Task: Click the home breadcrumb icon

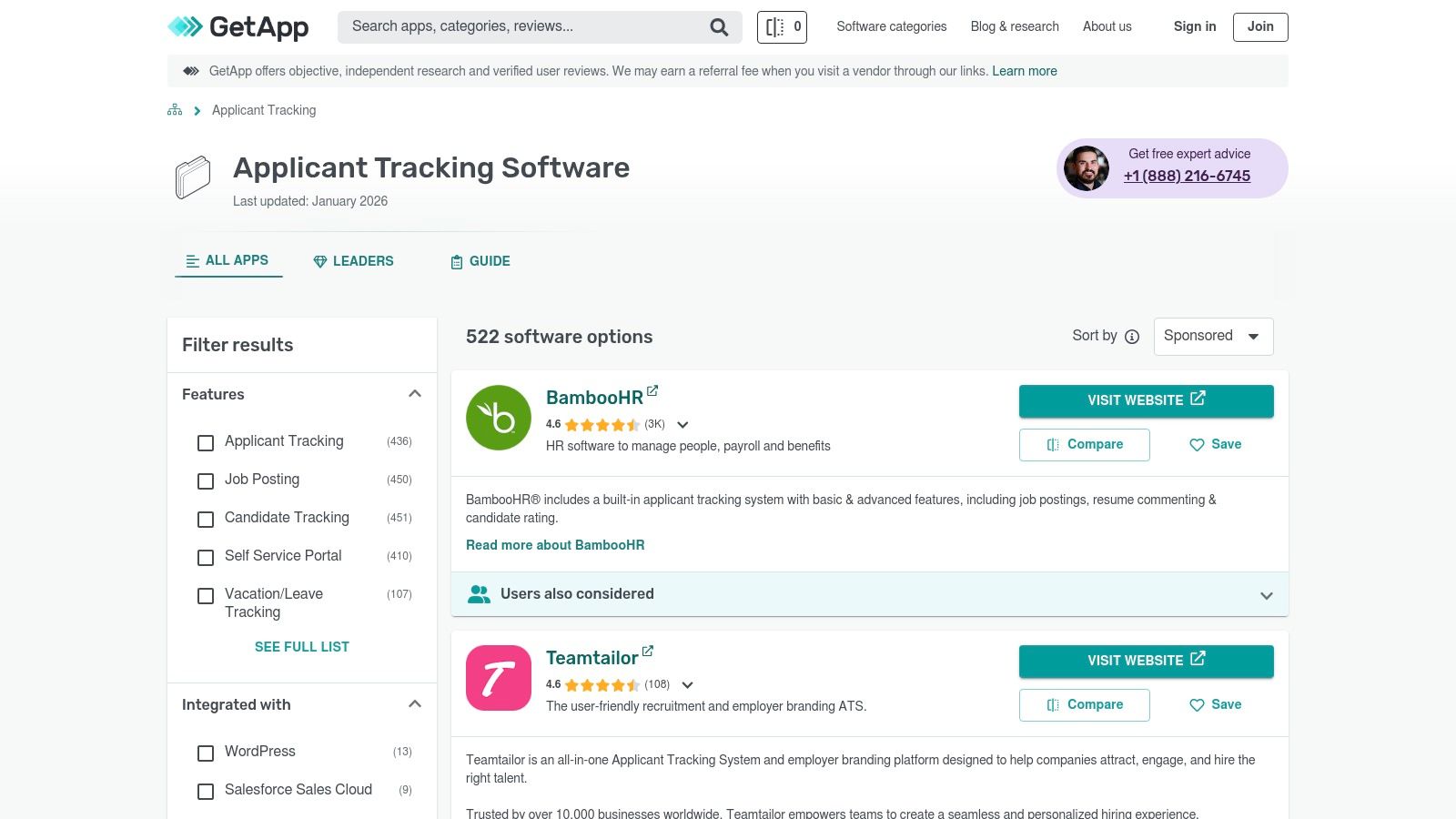Action: click(174, 109)
